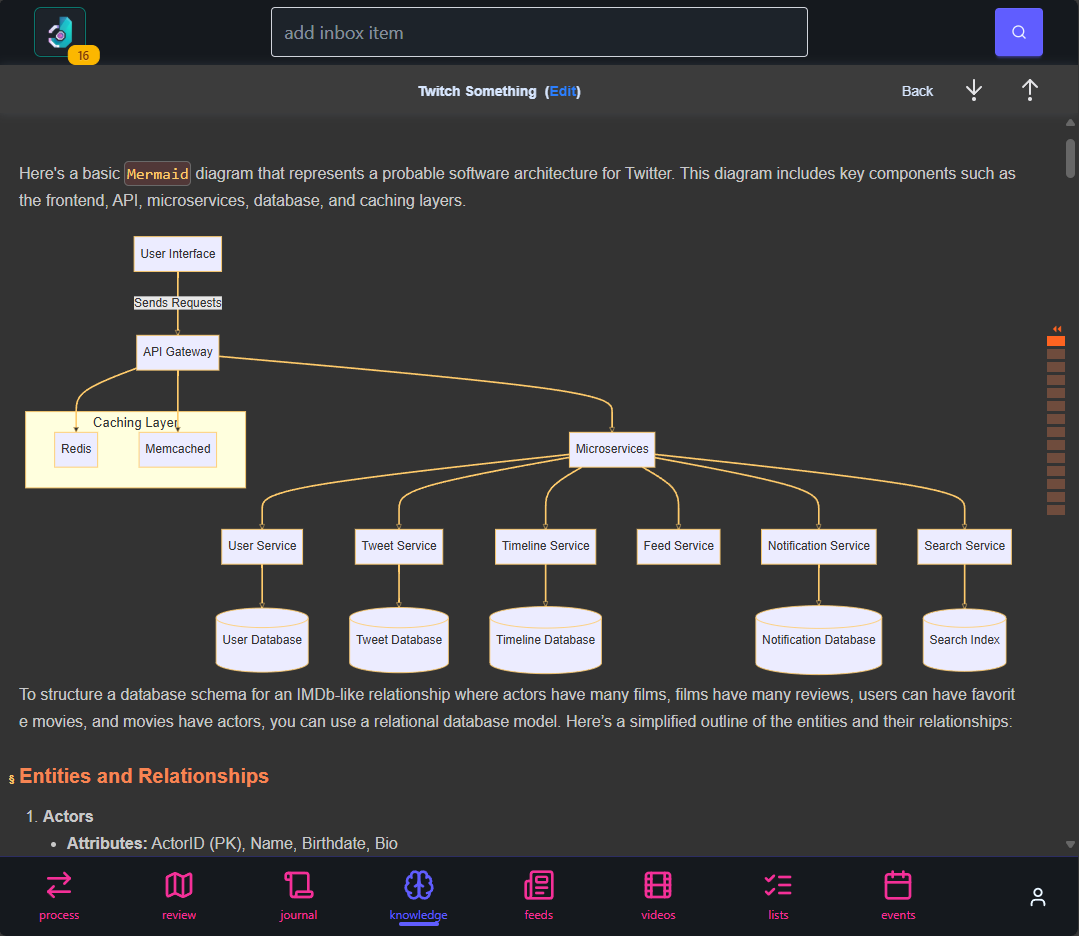
Task: Click the Tweet Service node
Action: [x=399, y=546]
